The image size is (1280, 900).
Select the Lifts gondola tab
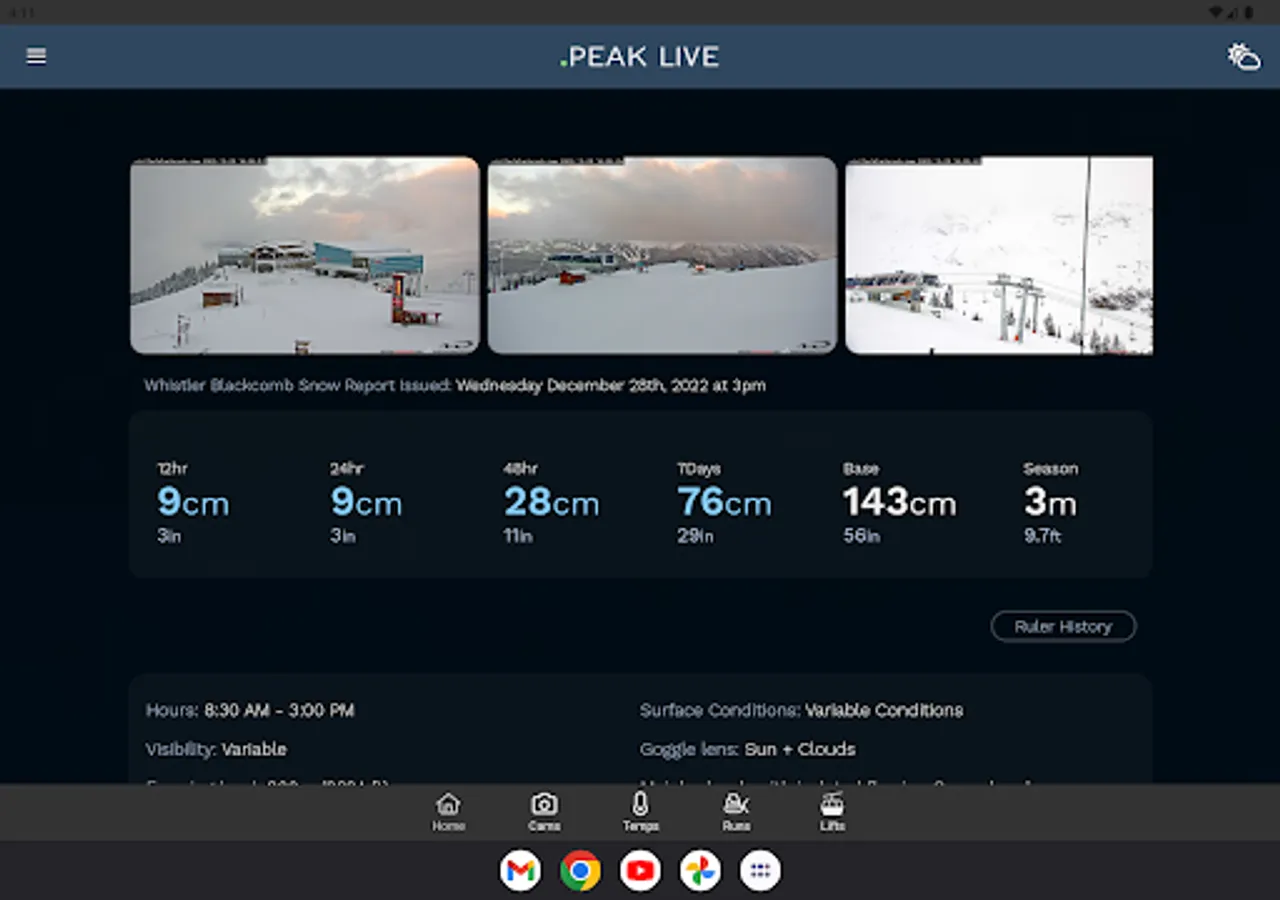(x=832, y=811)
